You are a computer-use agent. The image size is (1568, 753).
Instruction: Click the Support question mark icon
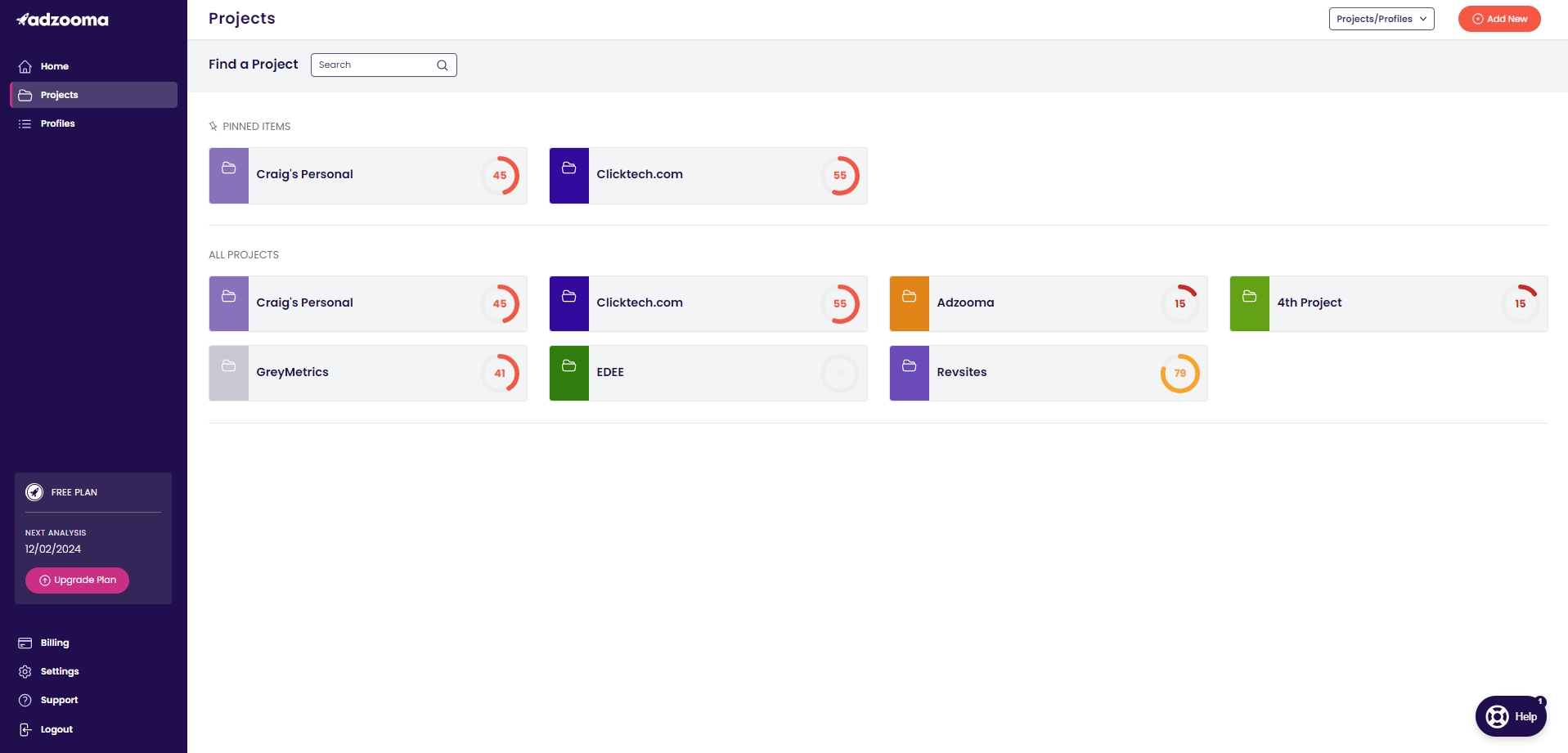click(x=25, y=700)
